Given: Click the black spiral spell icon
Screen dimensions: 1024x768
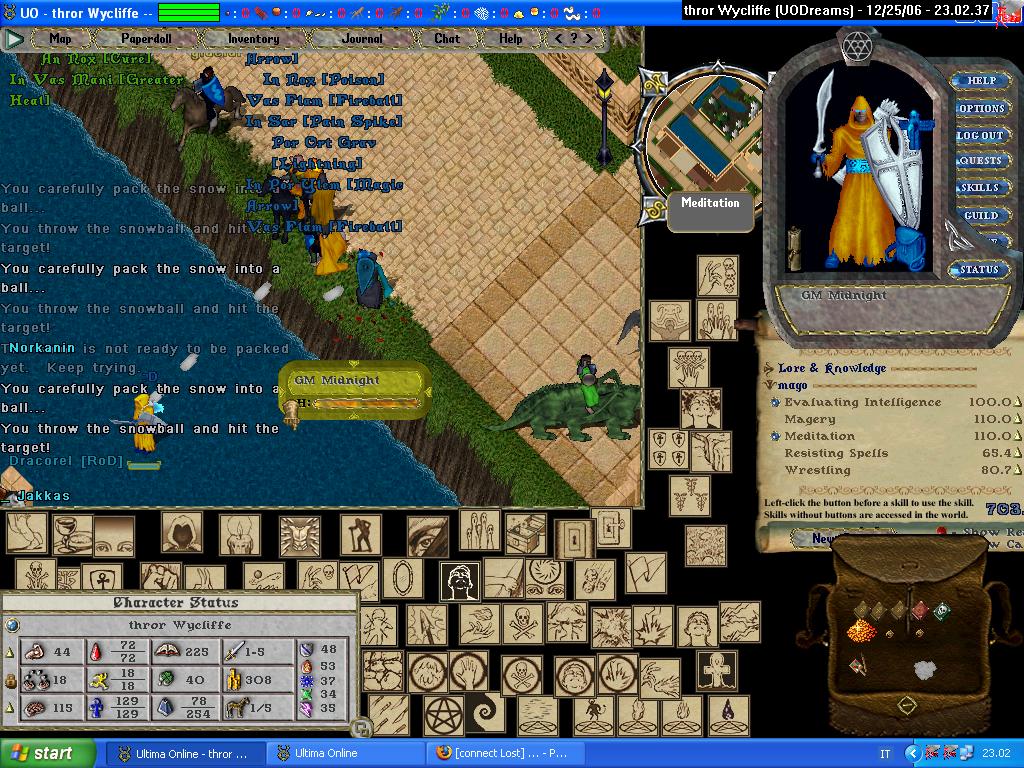Looking at the screenshot, I should pyautogui.click(x=486, y=714).
